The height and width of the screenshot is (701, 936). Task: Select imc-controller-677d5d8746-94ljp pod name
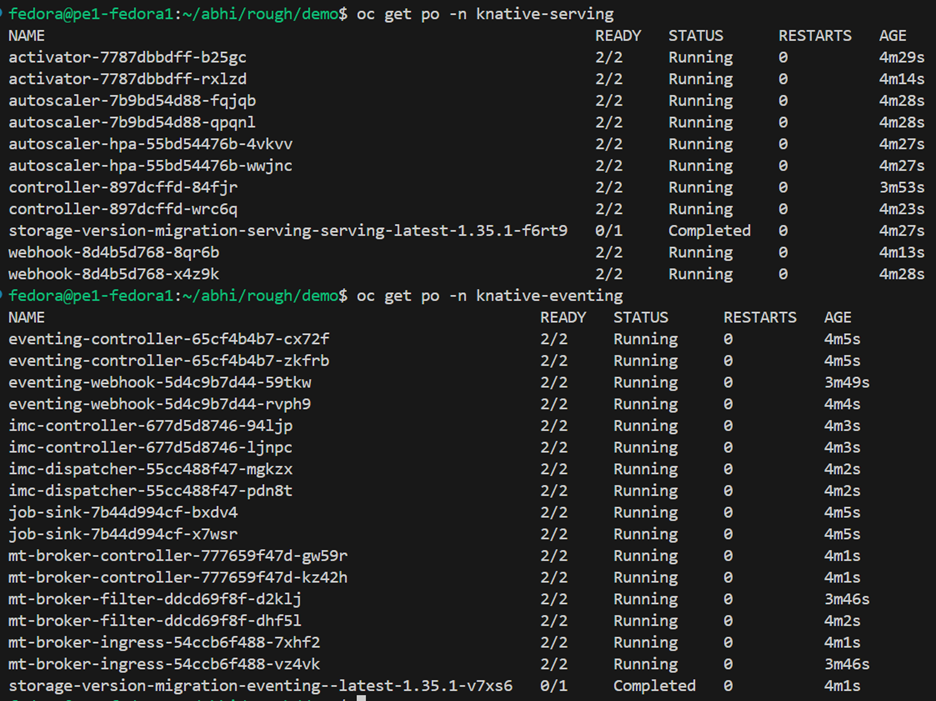150,426
